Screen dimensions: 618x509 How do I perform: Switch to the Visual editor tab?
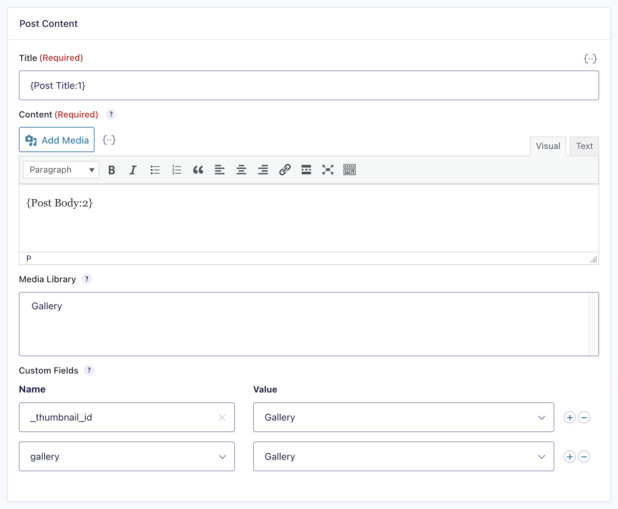548,146
